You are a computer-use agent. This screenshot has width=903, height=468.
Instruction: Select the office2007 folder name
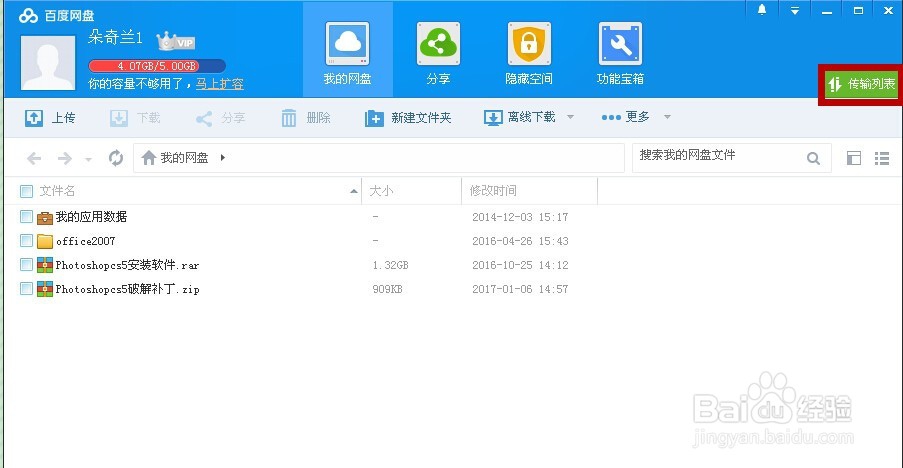coord(85,241)
